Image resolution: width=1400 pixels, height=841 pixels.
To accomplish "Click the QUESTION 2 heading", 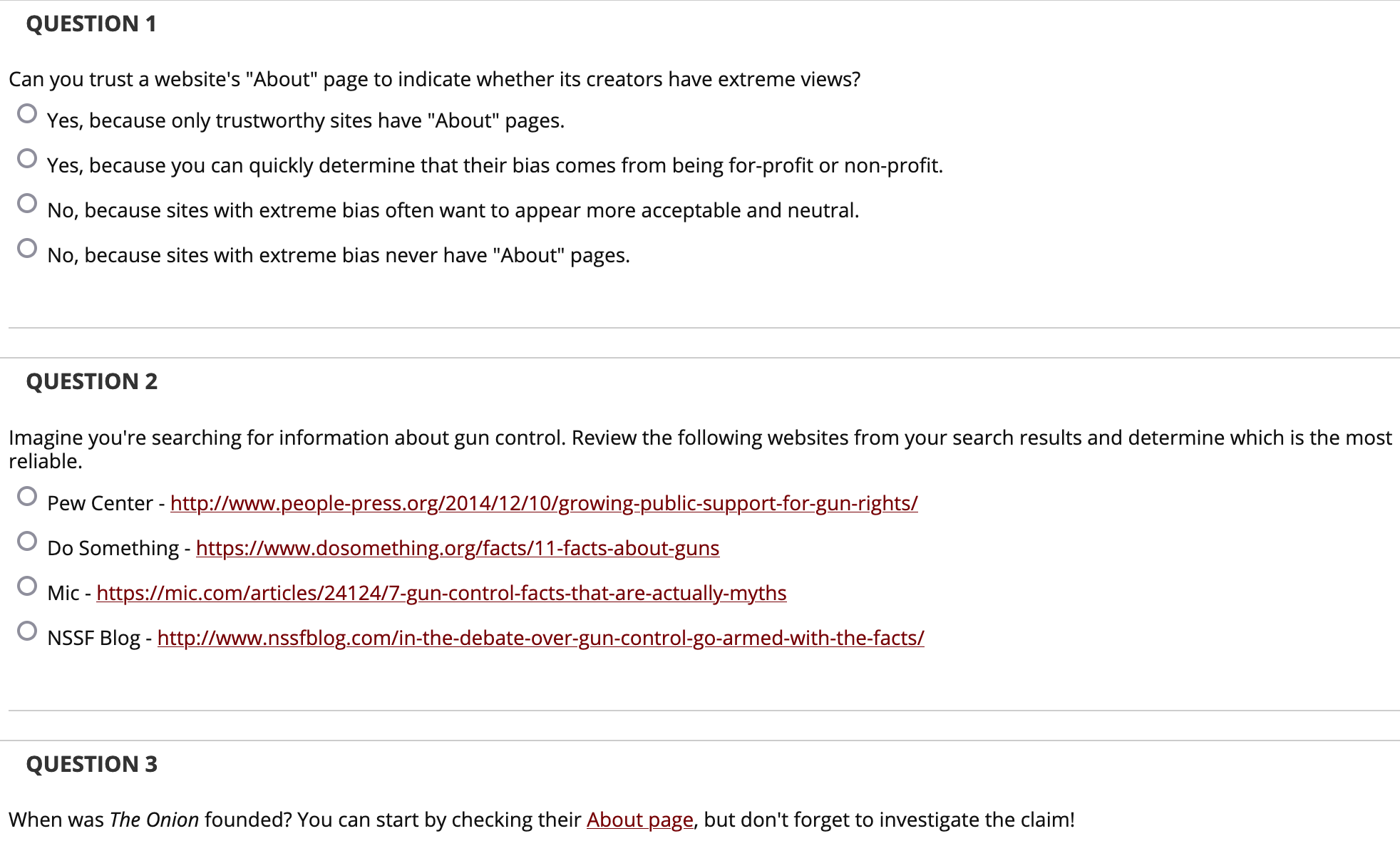I will point(91,381).
